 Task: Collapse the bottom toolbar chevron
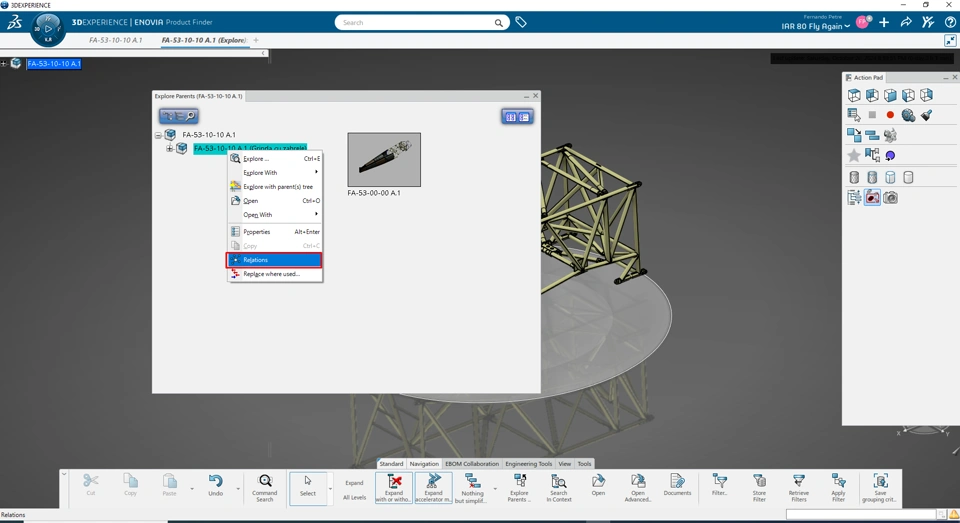coord(64,473)
